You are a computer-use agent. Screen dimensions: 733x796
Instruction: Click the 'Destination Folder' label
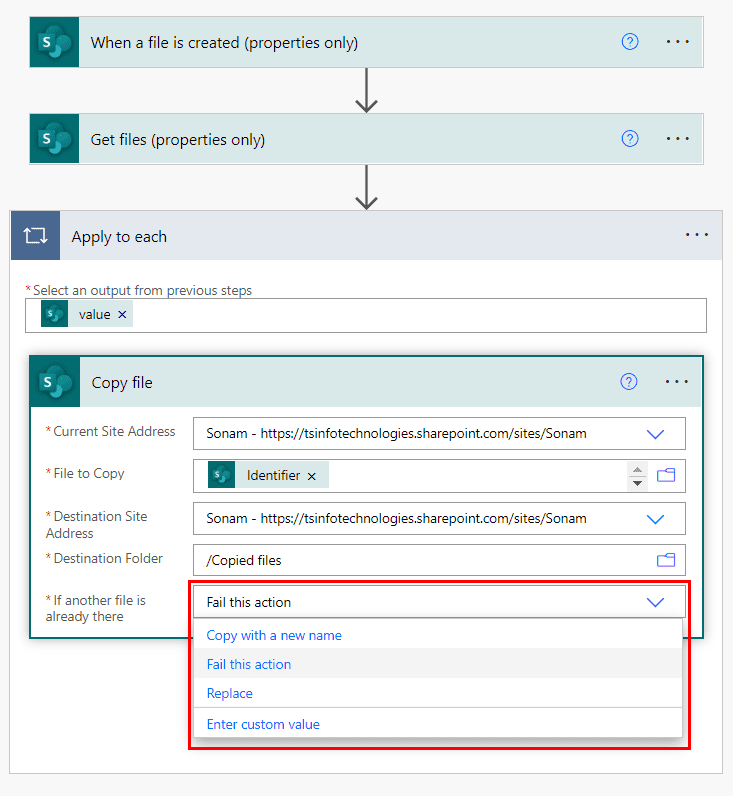(x=108, y=558)
